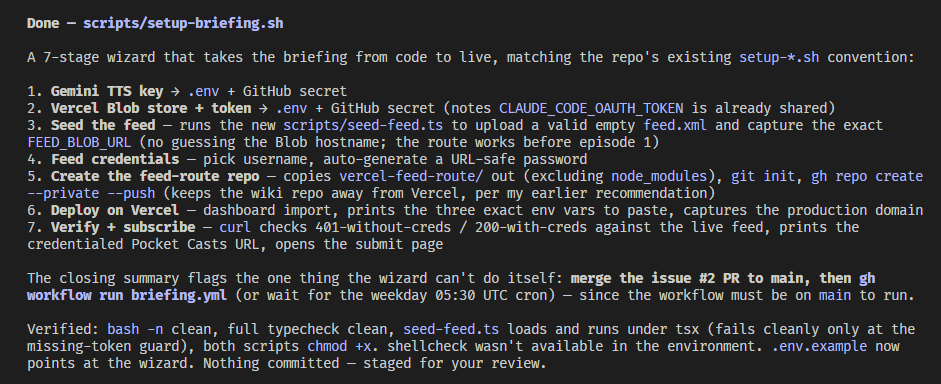Select the curl command in step 7
Screen dimensions: 941x384
pos(235,227)
